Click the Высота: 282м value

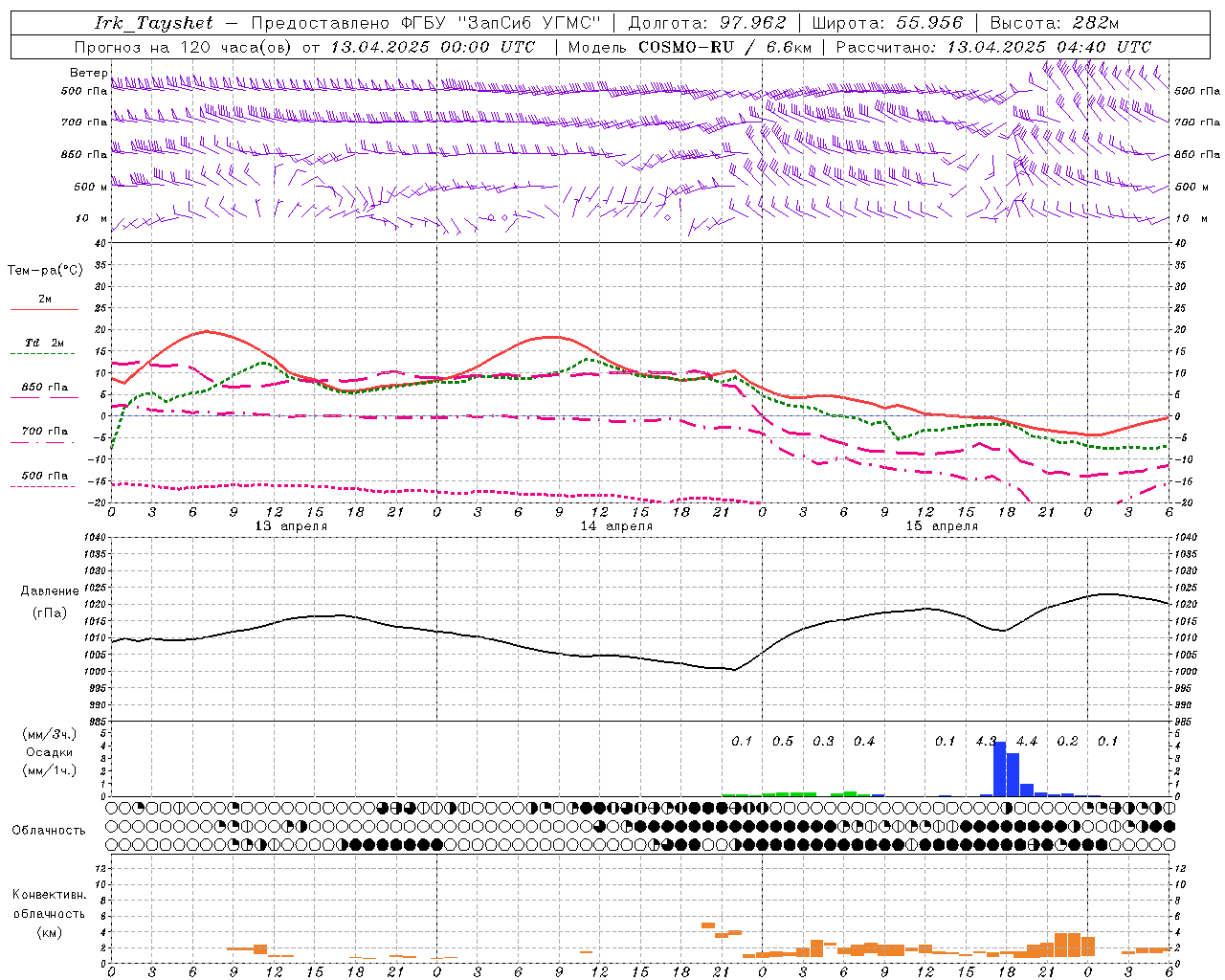tap(1054, 23)
